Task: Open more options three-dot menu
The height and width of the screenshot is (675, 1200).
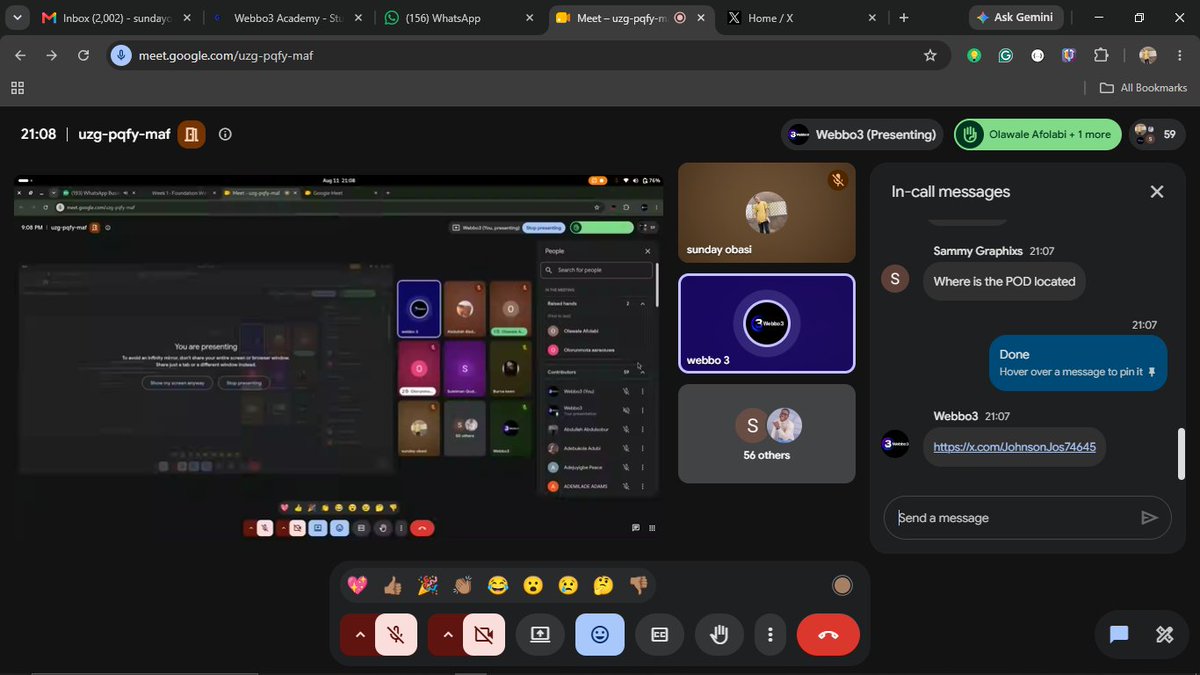Action: click(770, 634)
